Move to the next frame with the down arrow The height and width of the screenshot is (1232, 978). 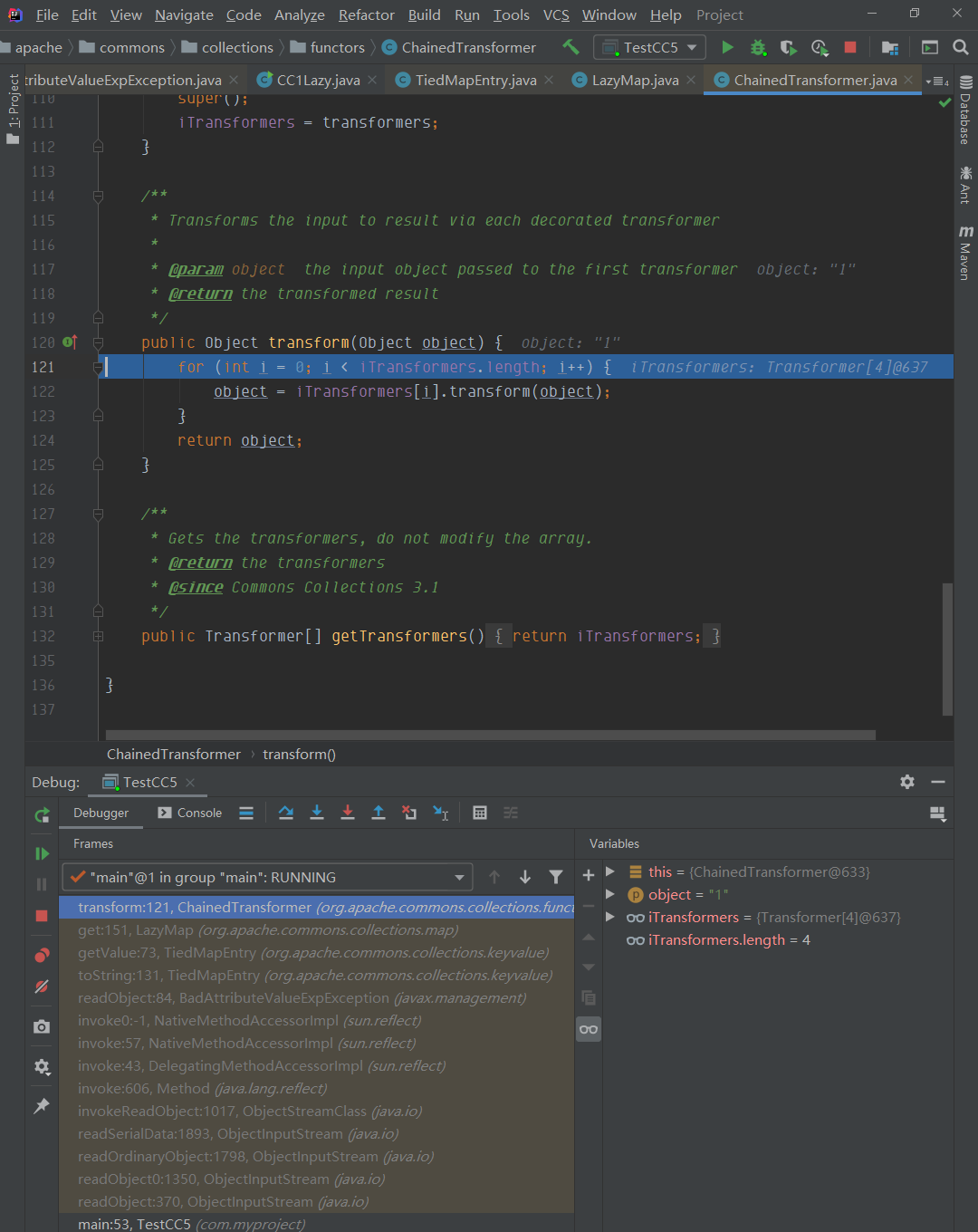click(x=525, y=877)
